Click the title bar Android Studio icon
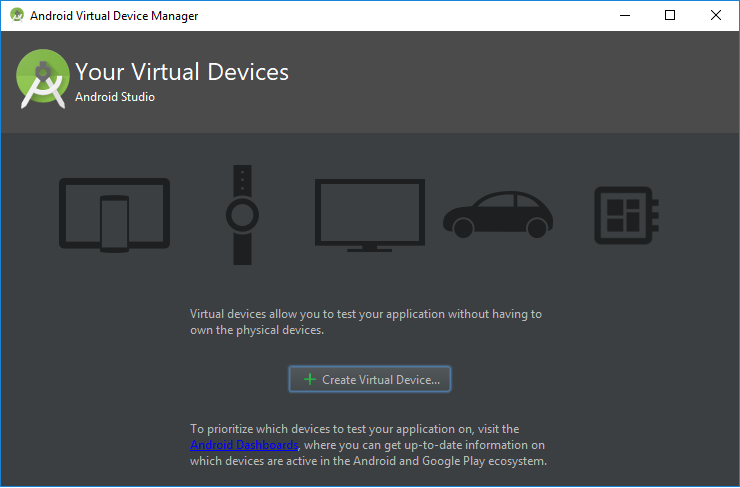Viewport: 740px width, 488px height. (17, 15)
